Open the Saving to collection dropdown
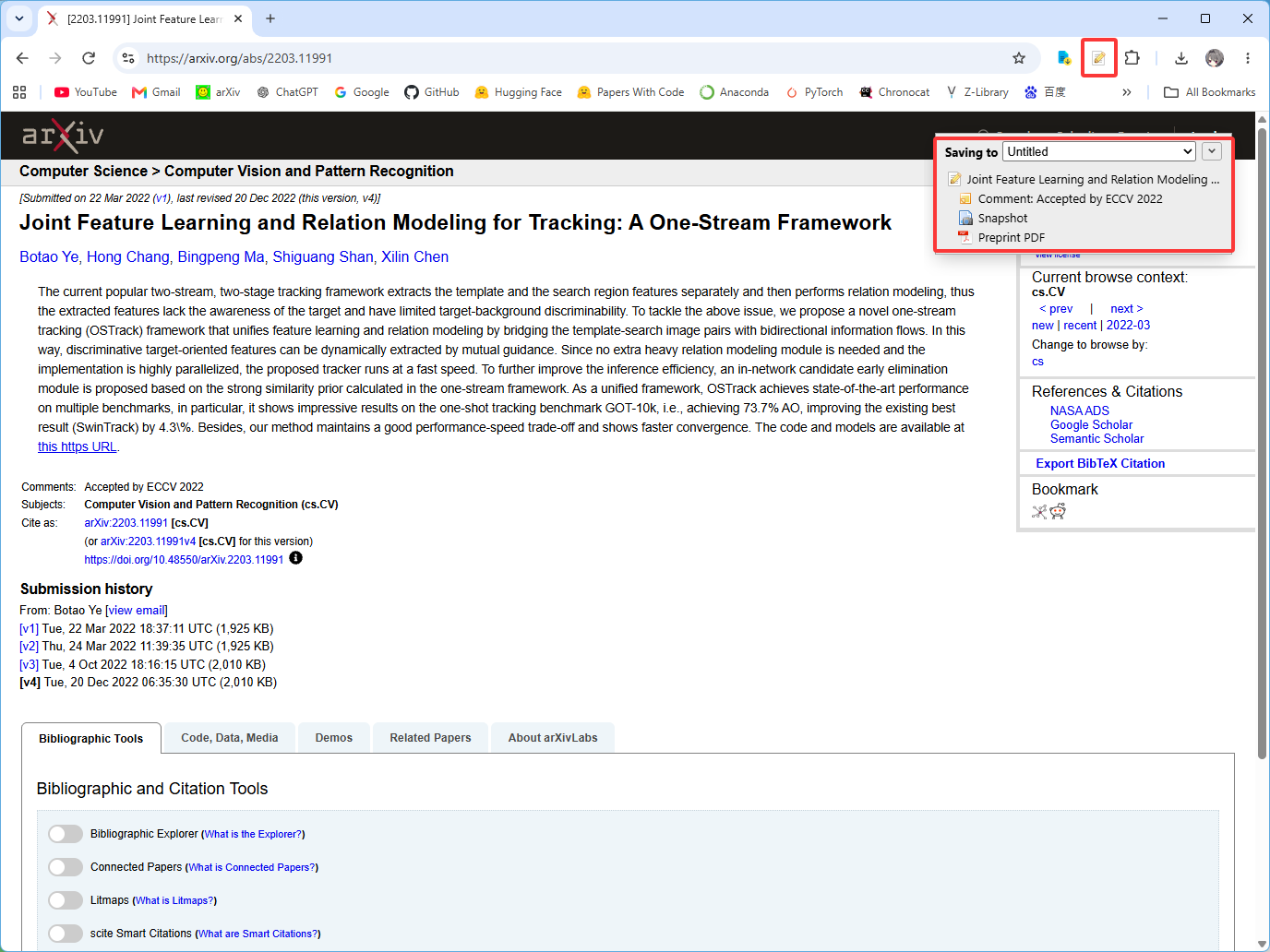This screenshot has width=1270, height=952. click(x=1099, y=151)
